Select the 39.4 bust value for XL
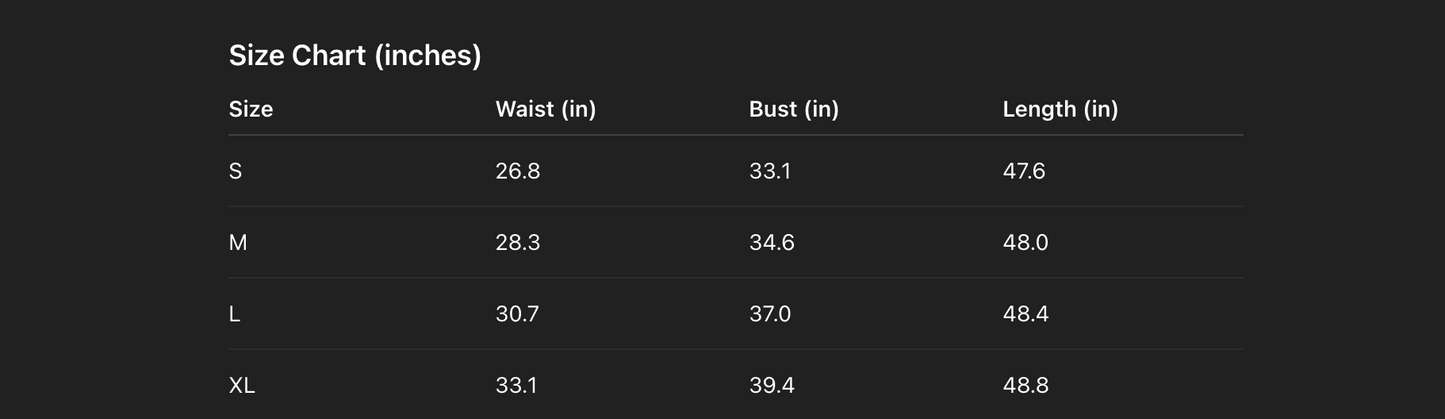This screenshot has width=1445, height=419. 771,385
